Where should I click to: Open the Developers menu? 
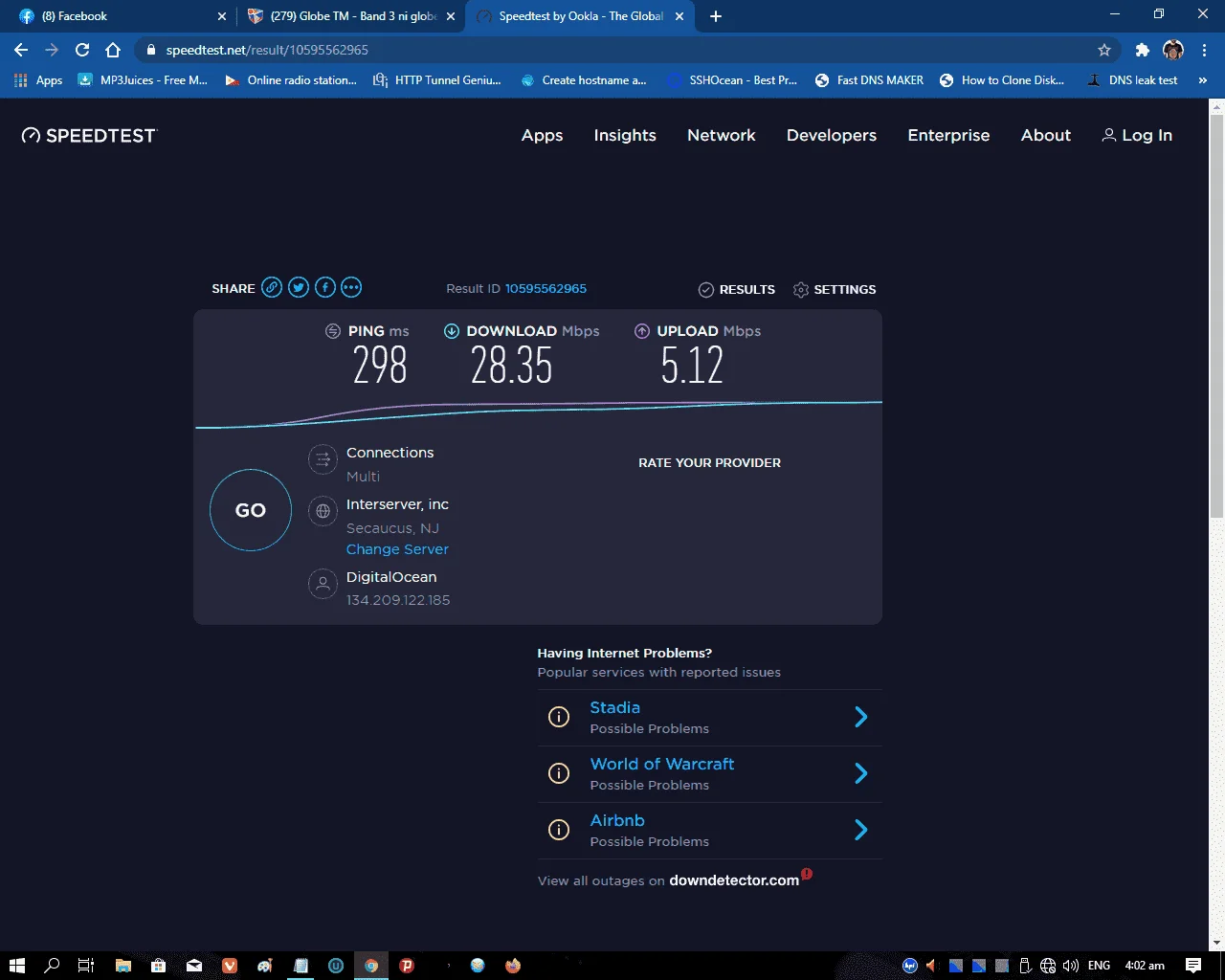[832, 135]
